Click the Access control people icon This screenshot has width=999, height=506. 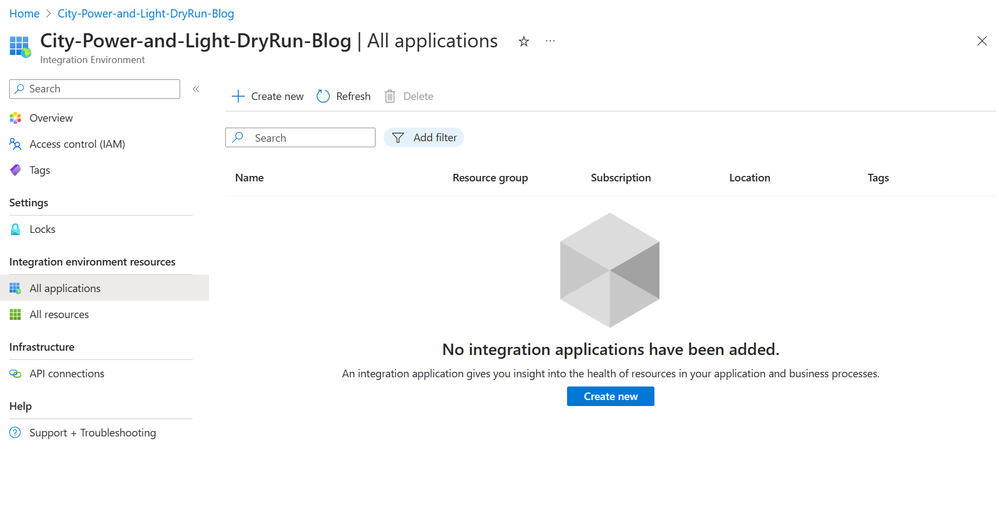click(15, 144)
